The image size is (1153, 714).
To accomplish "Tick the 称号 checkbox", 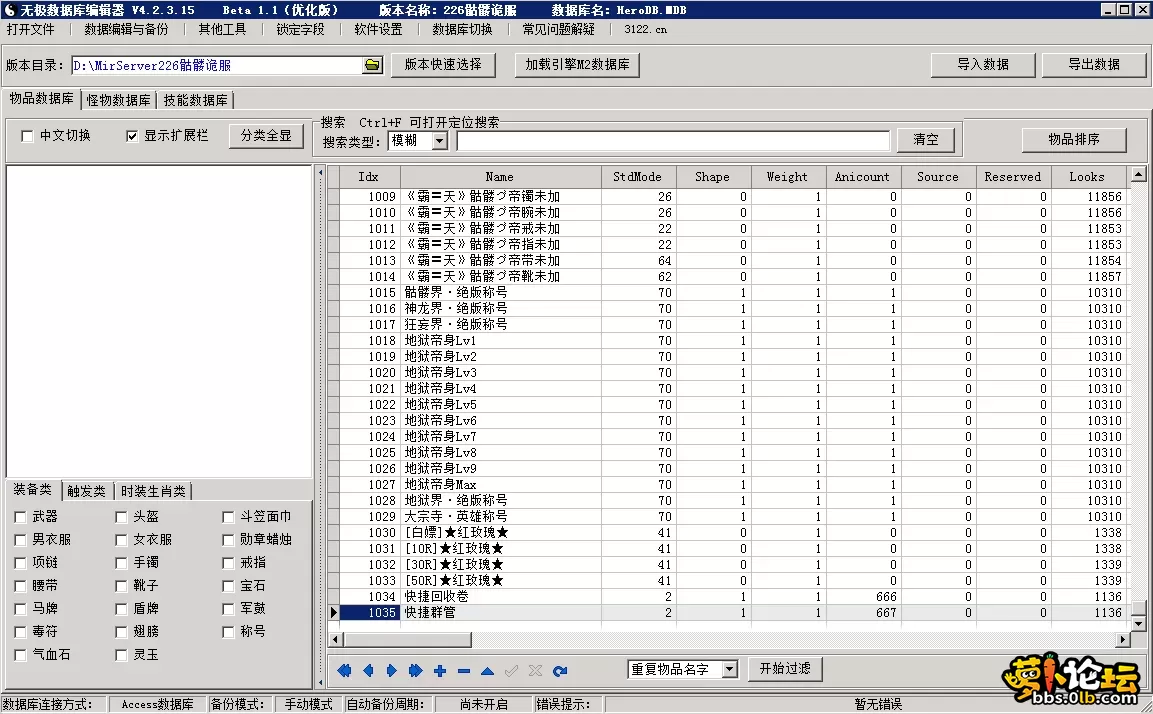I will (228, 632).
